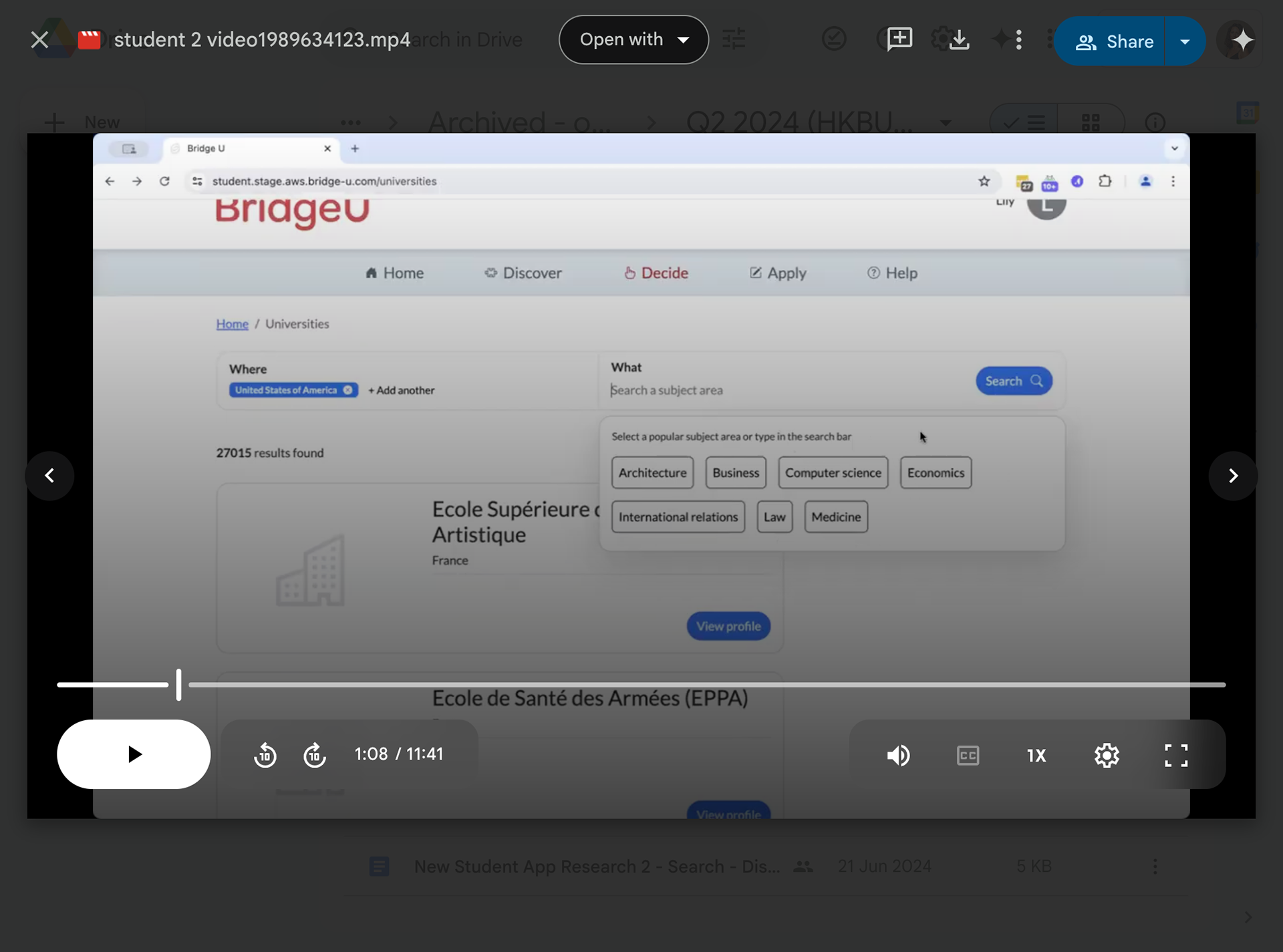Select the Law subject chip
The height and width of the screenshot is (952, 1283).
[x=774, y=517]
